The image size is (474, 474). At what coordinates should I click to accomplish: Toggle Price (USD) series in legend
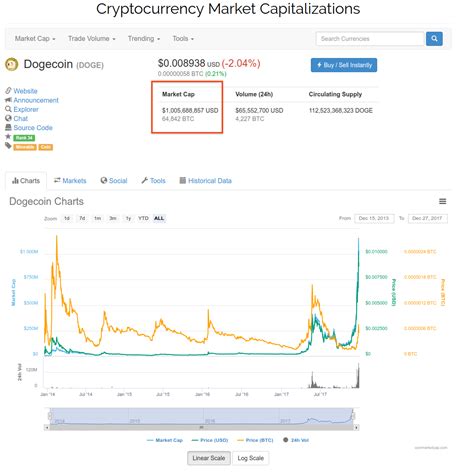[210, 440]
